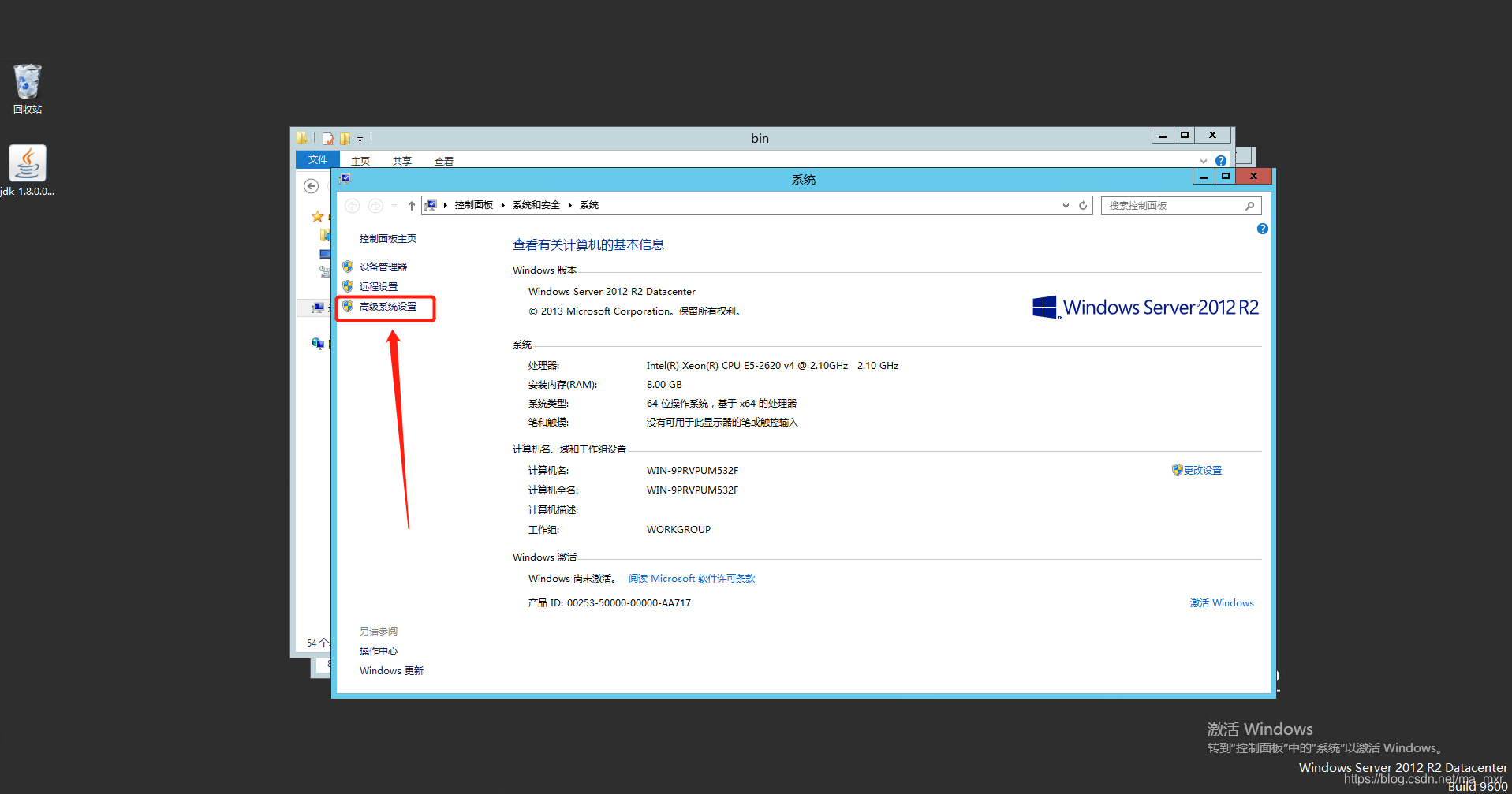Click the 激活 Windows link

click(1222, 603)
